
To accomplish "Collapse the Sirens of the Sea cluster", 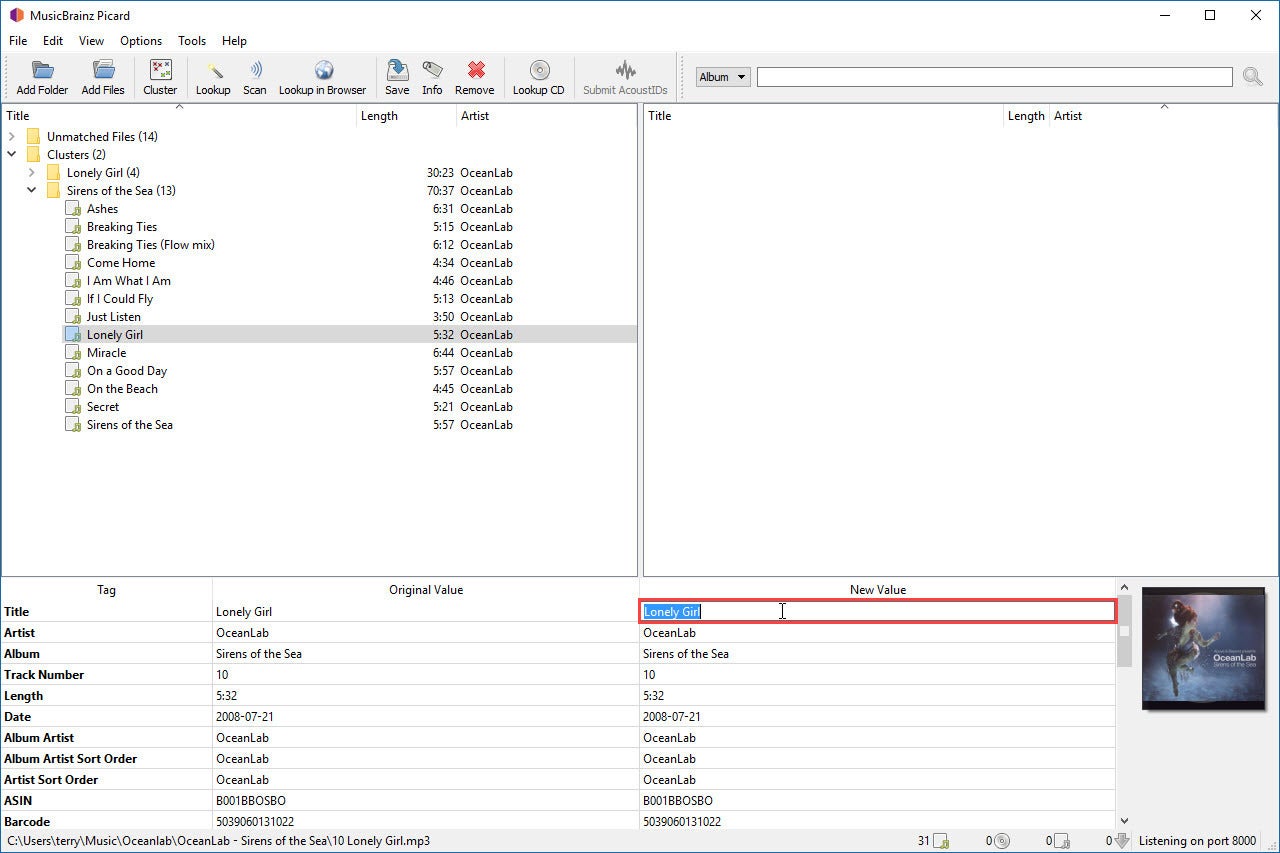I will tap(31, 190).
